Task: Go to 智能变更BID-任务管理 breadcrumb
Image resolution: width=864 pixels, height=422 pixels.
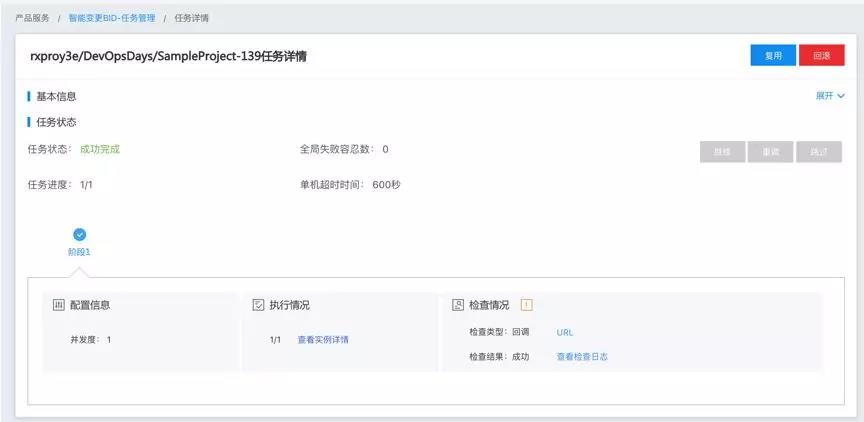Action: click(112, 18)
